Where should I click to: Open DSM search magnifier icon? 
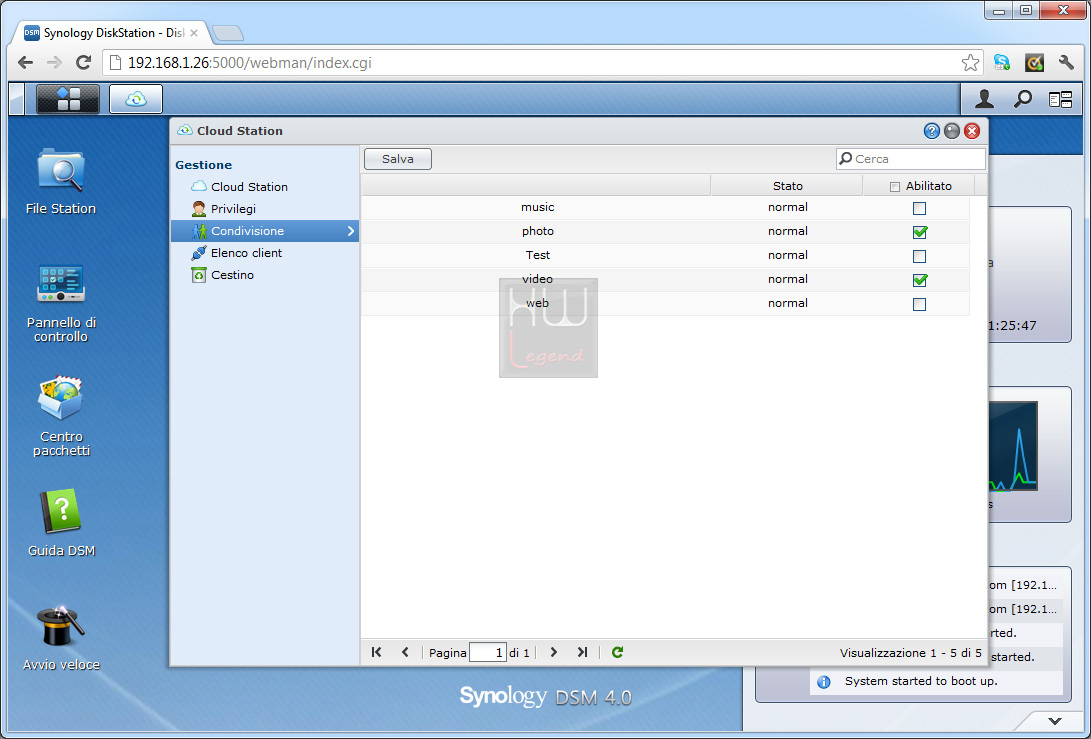[1022, 99]
